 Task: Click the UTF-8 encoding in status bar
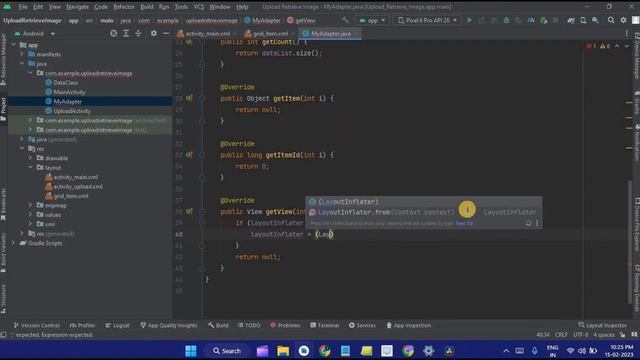coord(581,335)
